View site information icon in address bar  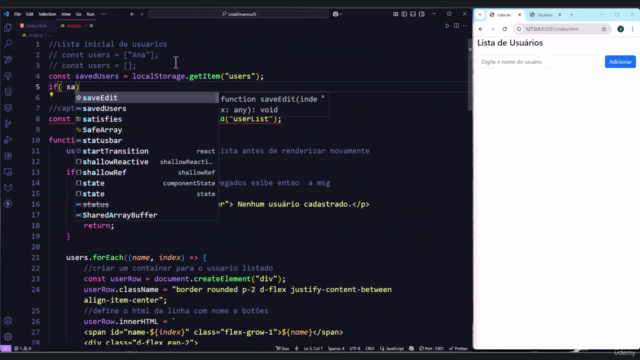pos(519,29)
